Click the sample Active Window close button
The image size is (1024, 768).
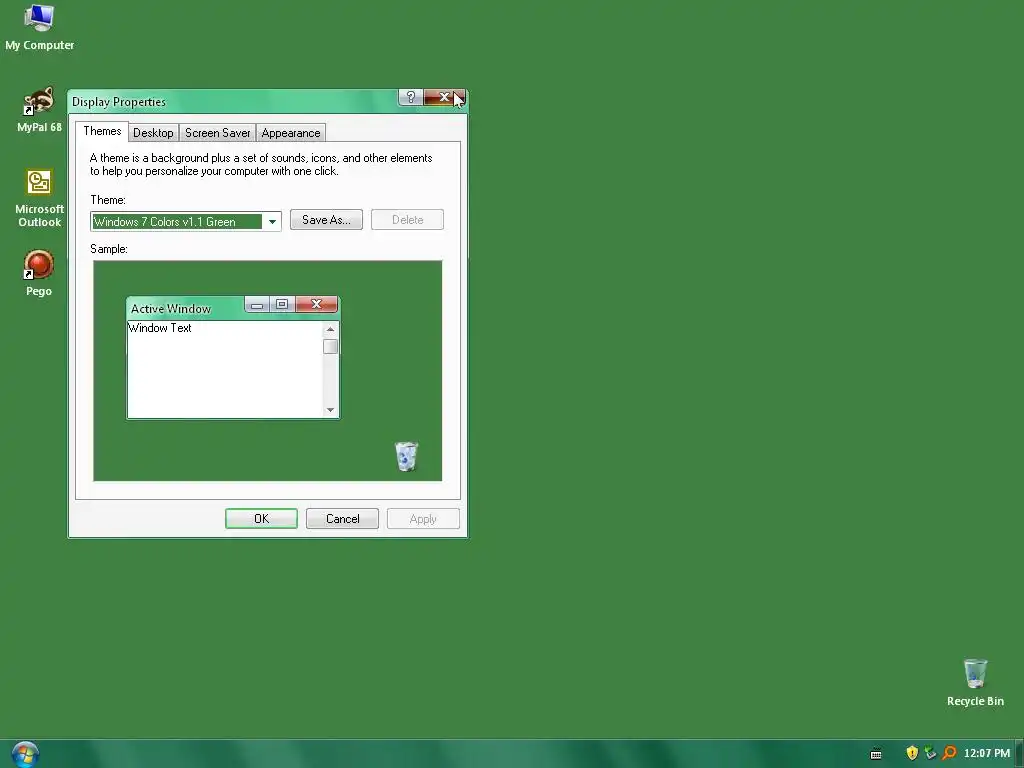(x=317, y=304)
